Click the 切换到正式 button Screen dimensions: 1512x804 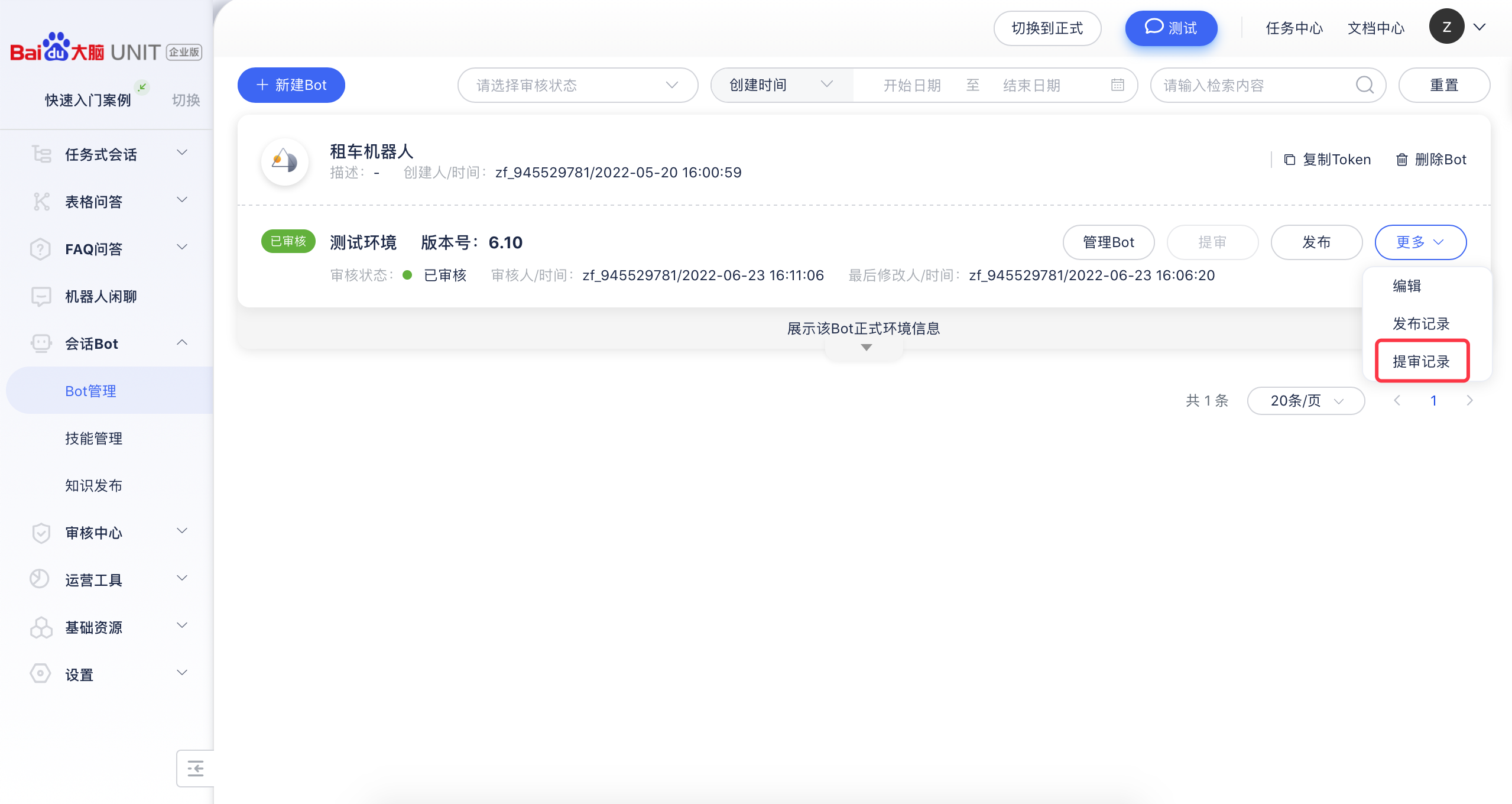(1047, 28)
